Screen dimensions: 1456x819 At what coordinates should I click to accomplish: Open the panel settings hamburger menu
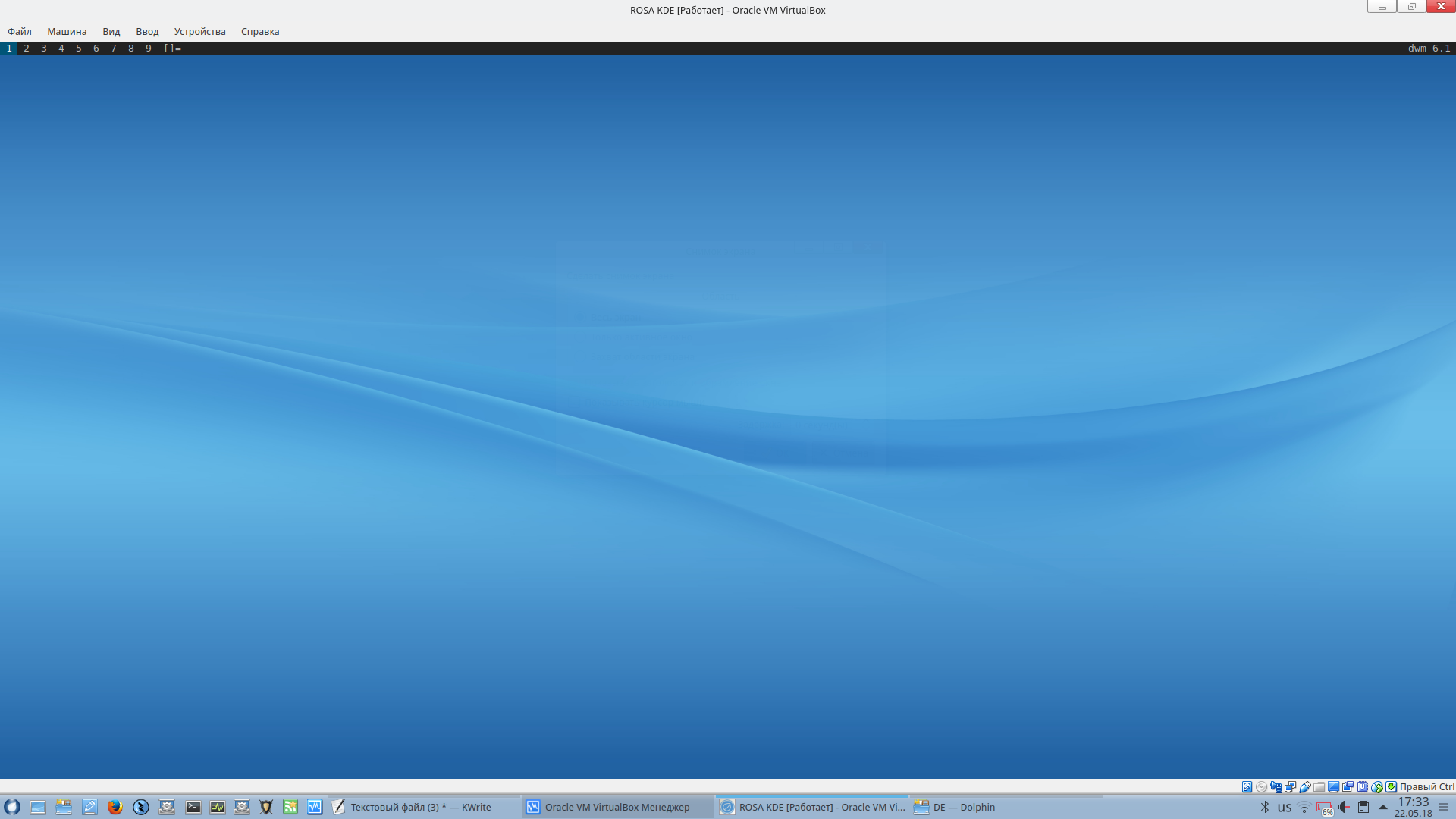click(x=1444, y=807)
